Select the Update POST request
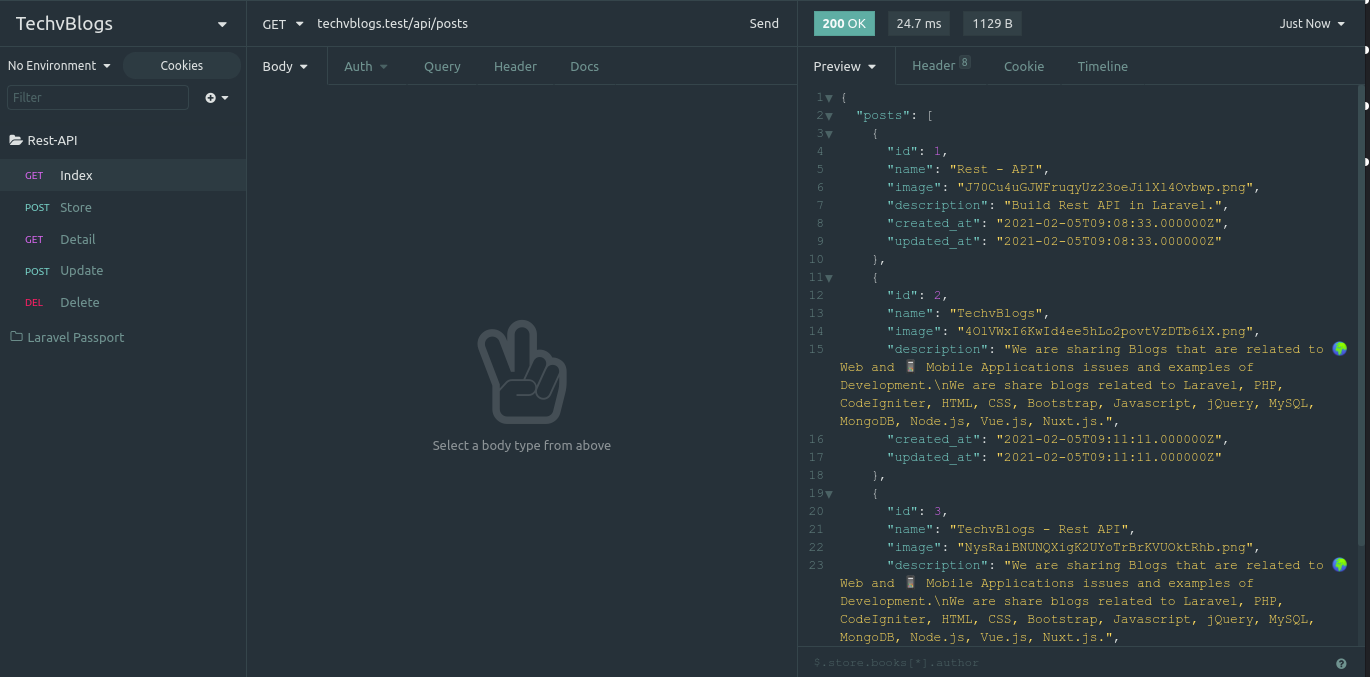The image size is (1370, 677). coord(123,270)
